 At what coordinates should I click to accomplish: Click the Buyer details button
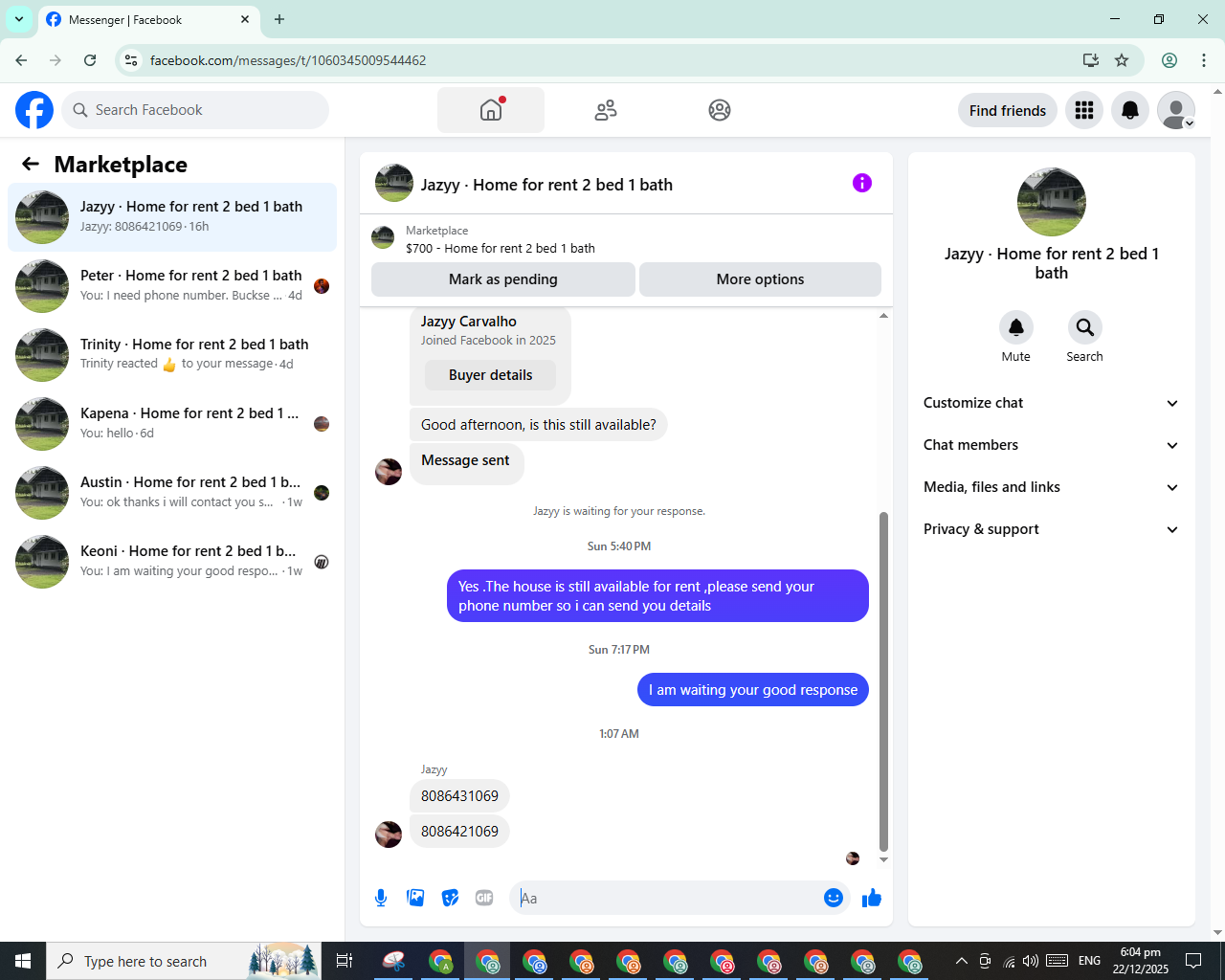click(x=490, y=375)
